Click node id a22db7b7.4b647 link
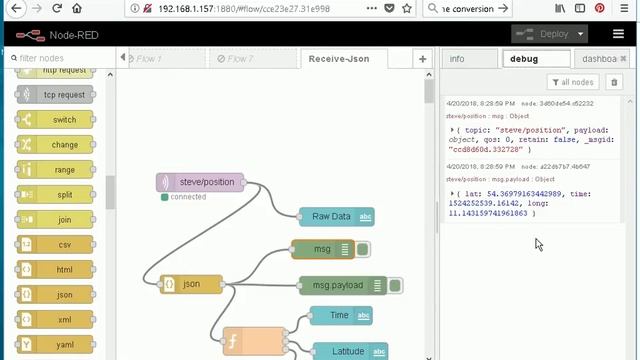Screen dimensions: 640x360 coord(556,167)
